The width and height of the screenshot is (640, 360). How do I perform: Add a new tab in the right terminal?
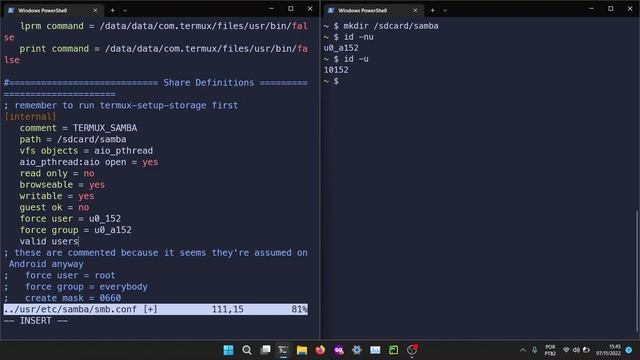(x=432, y=10)
